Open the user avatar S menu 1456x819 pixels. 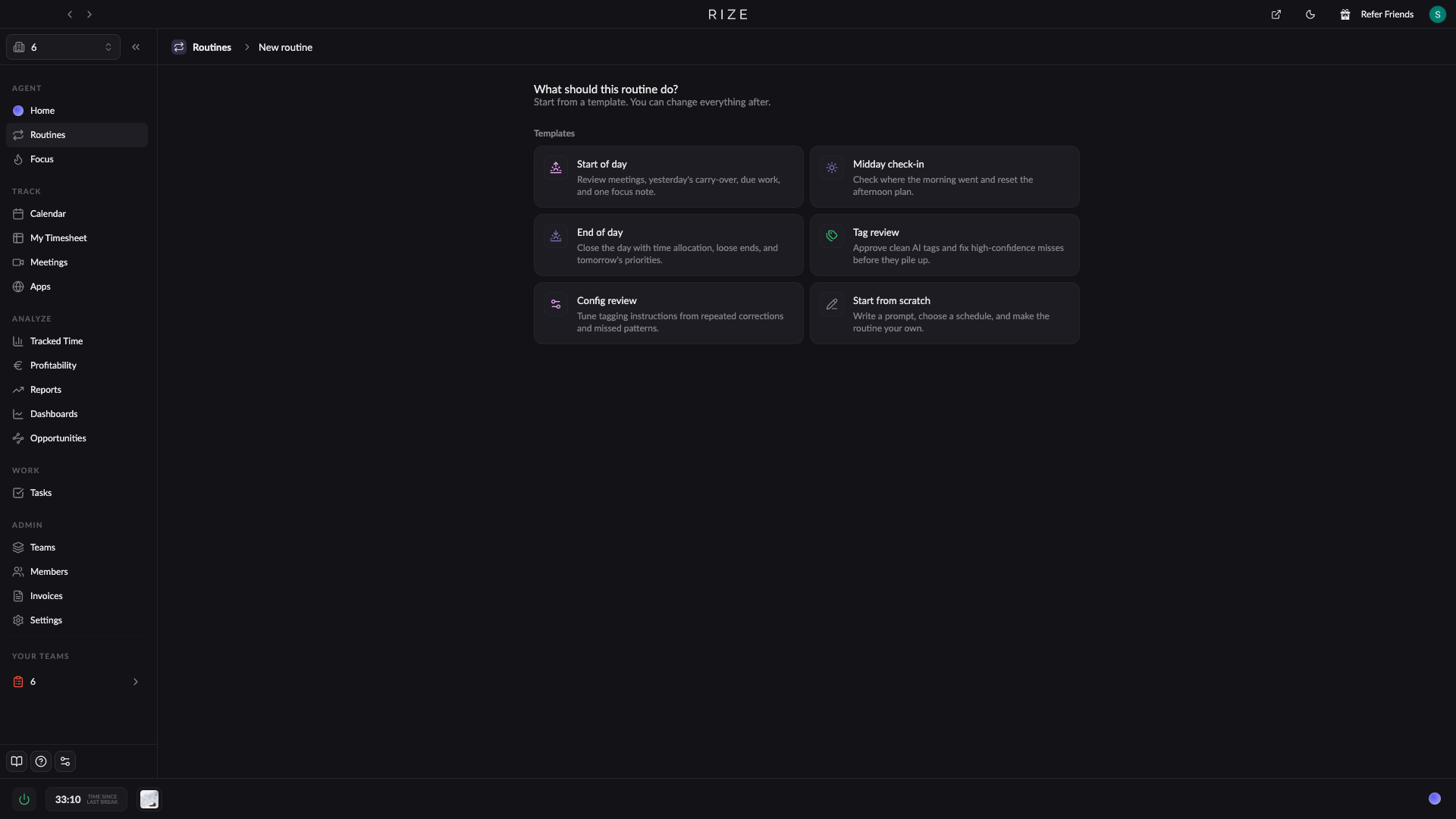[1437, 14]
